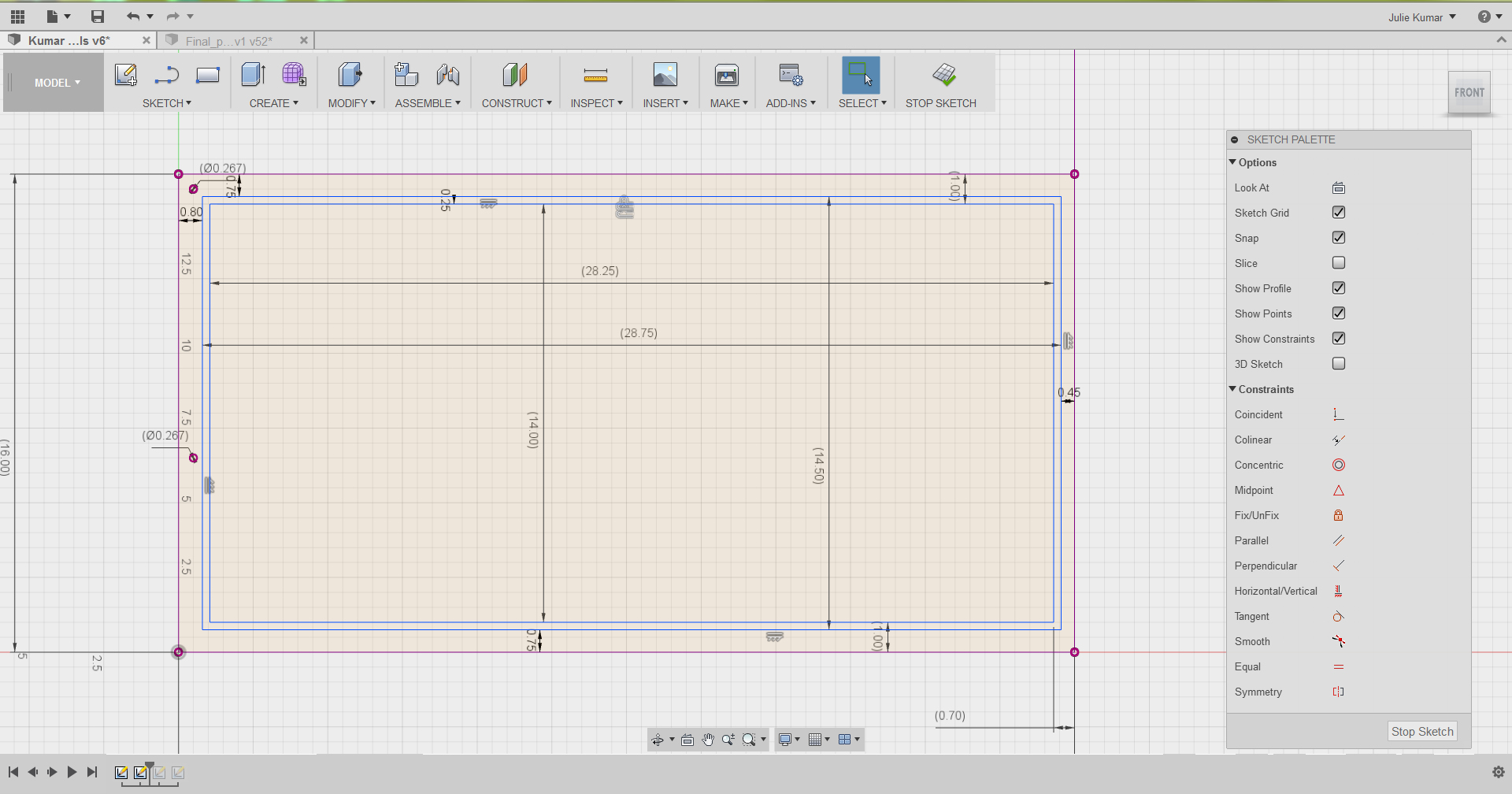Click the Create Sketch icon
1512x794 pixels.
126,75
